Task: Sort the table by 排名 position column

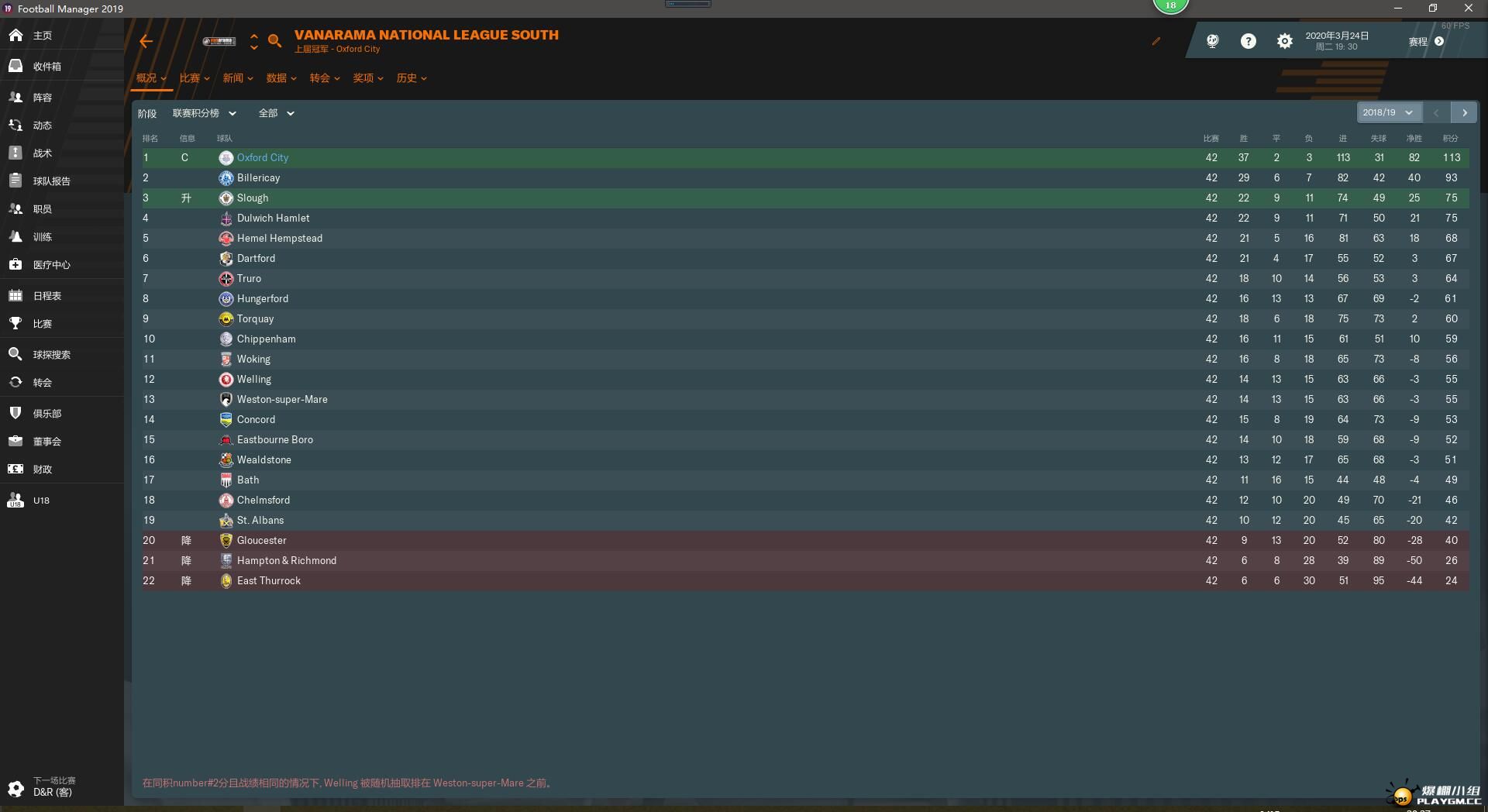Action: tap(150, 139)
